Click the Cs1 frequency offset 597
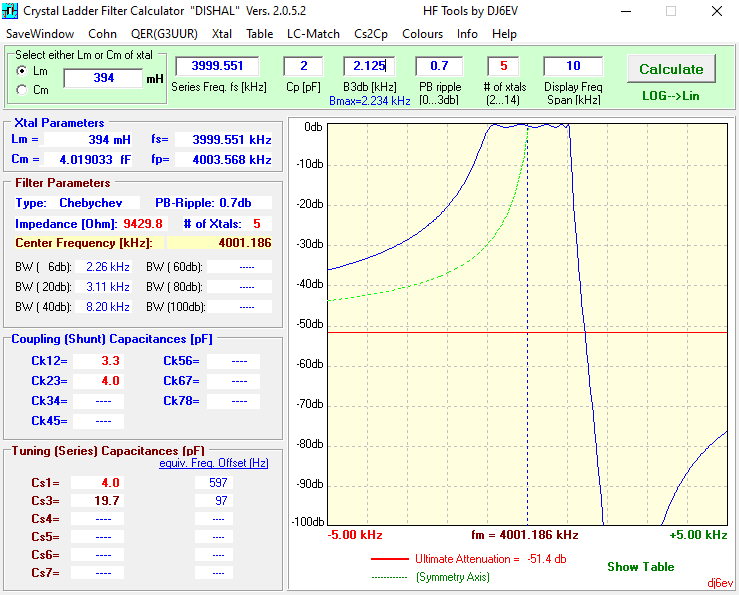Viewport: 739px width, 595px height. 213,483
